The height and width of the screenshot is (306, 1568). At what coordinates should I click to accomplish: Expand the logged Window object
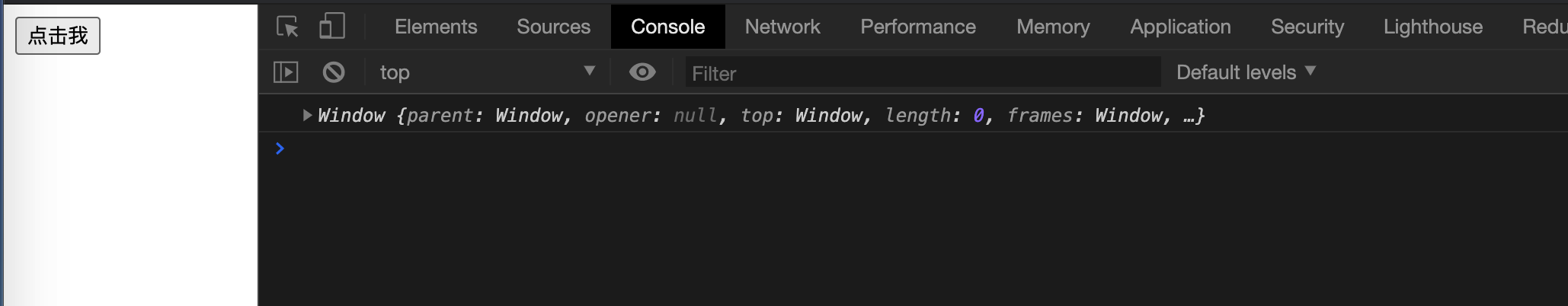(x=307, y=116)
